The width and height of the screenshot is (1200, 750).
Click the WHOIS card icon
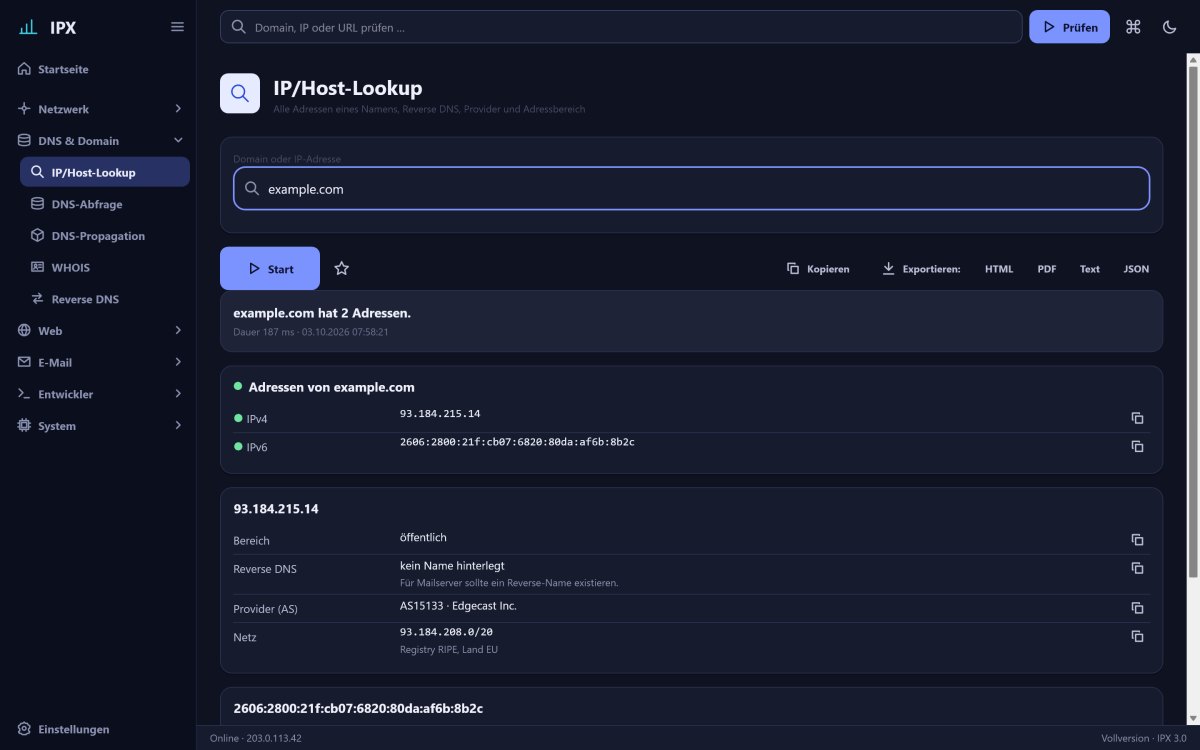click(x=38, y=267)
